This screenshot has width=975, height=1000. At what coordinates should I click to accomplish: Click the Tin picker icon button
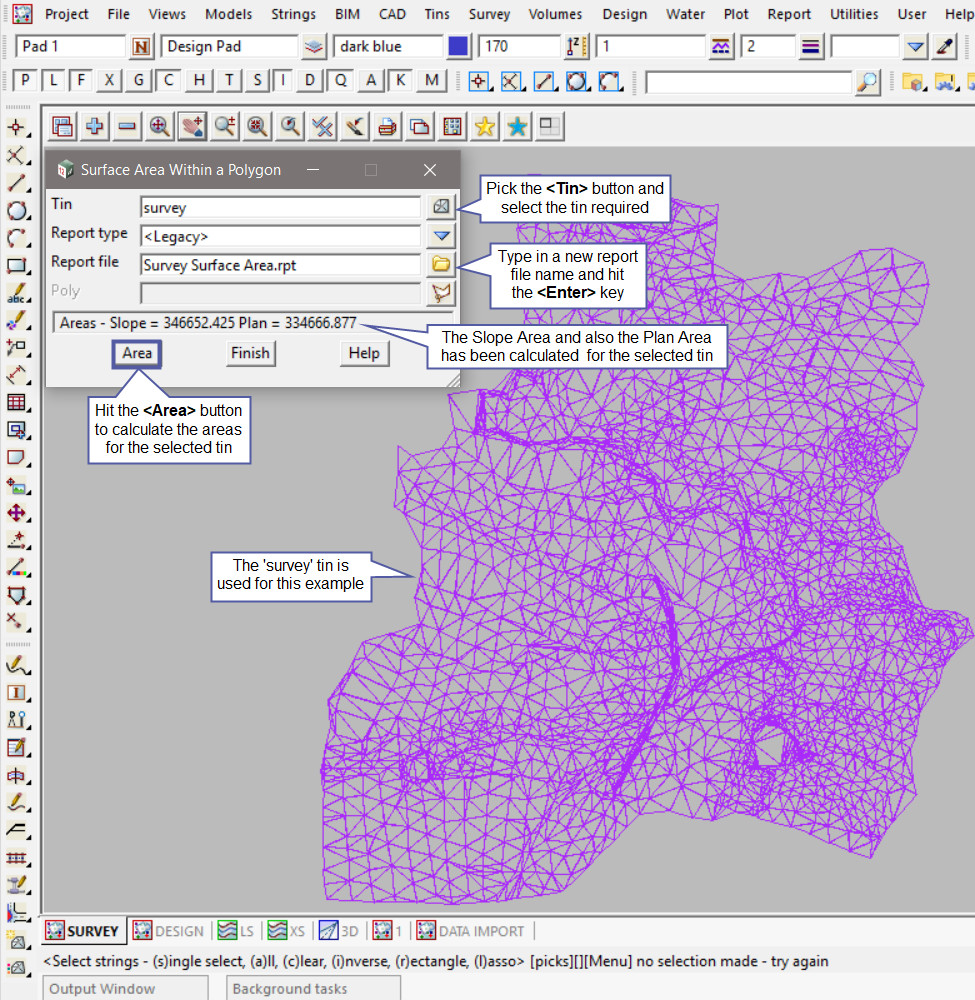click(441, 207)
